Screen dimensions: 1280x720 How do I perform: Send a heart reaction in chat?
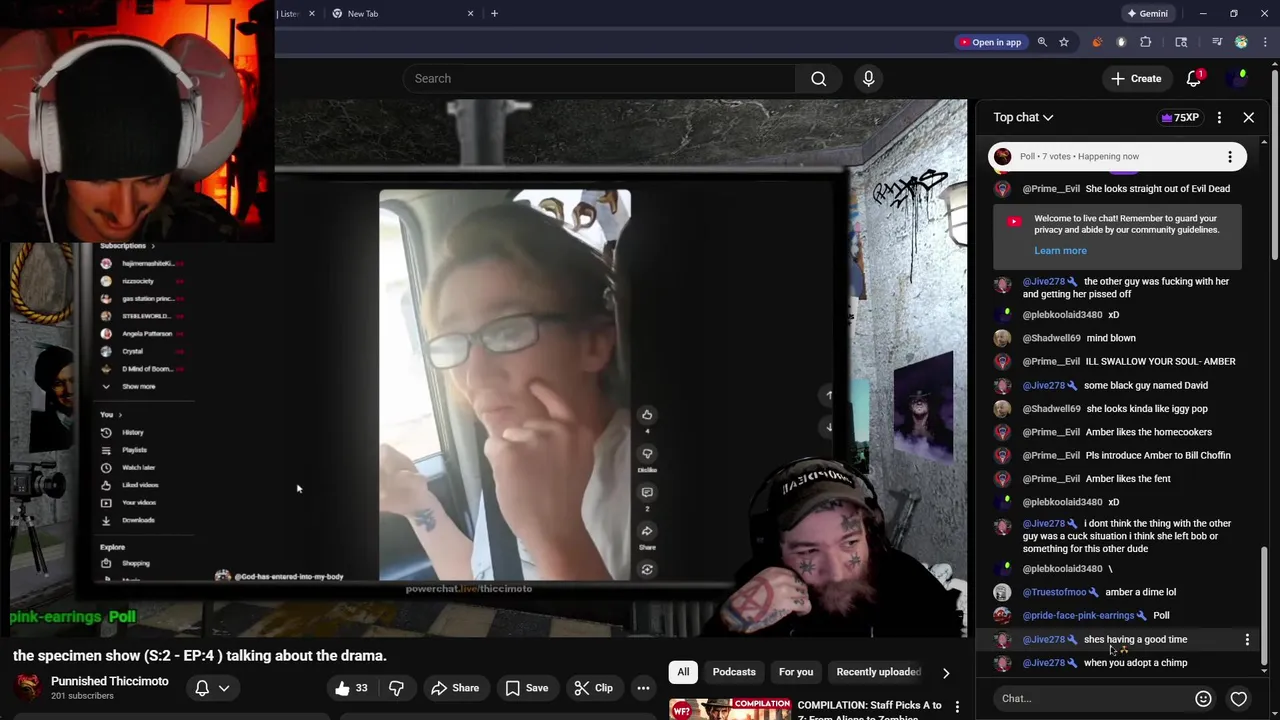pos(1239,699)
